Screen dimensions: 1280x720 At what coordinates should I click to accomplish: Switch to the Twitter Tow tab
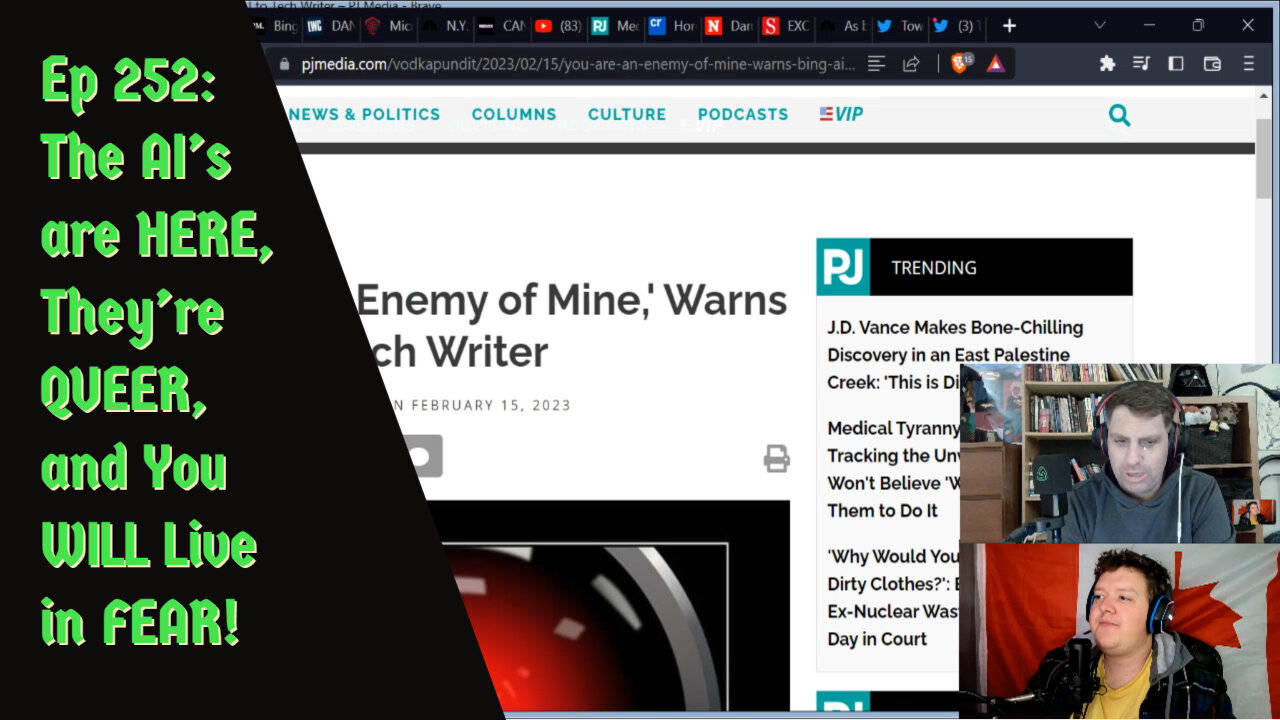(x=900, y=26)
